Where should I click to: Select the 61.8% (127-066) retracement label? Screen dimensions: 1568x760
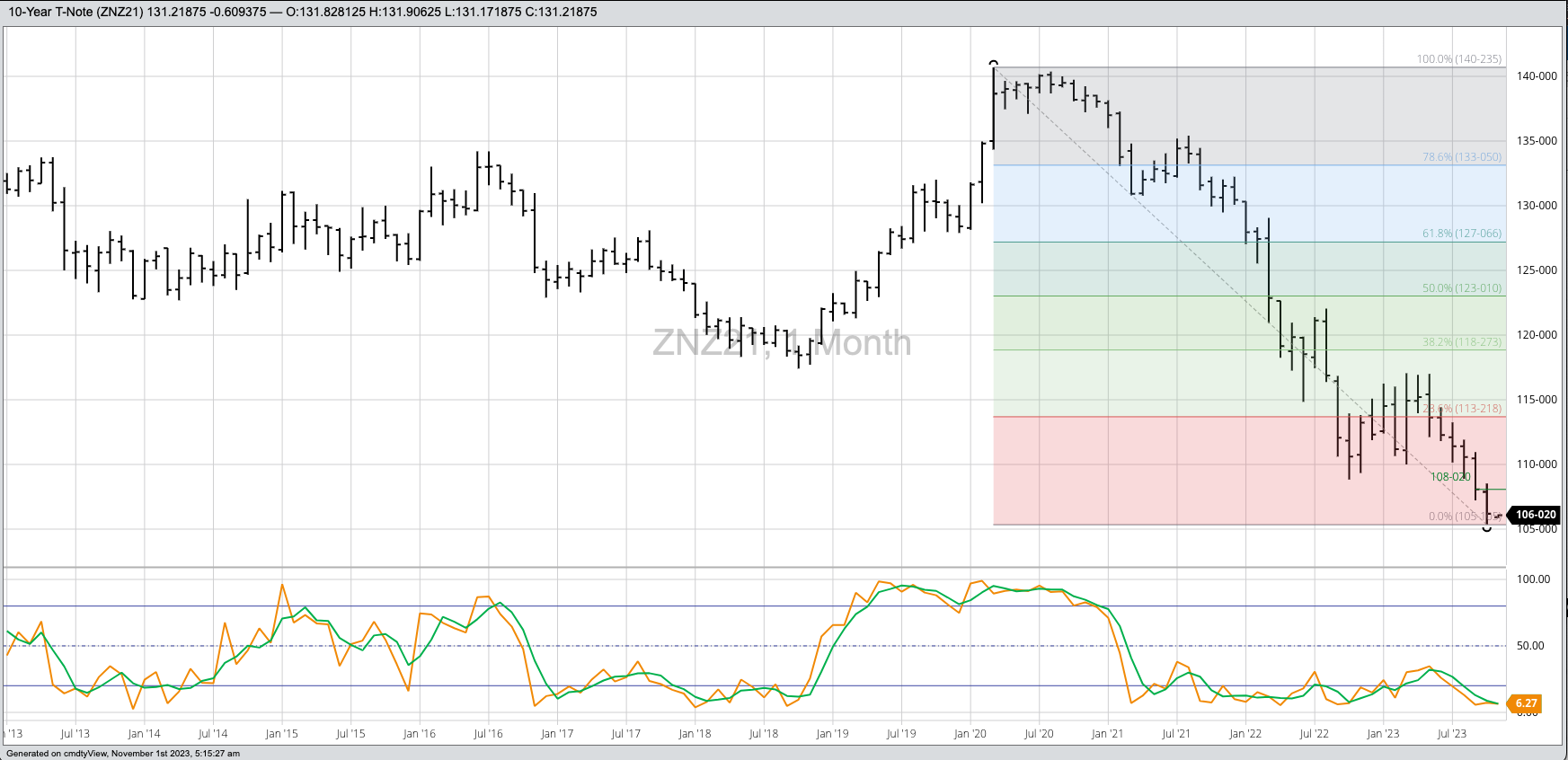[x=1461, y=234]
